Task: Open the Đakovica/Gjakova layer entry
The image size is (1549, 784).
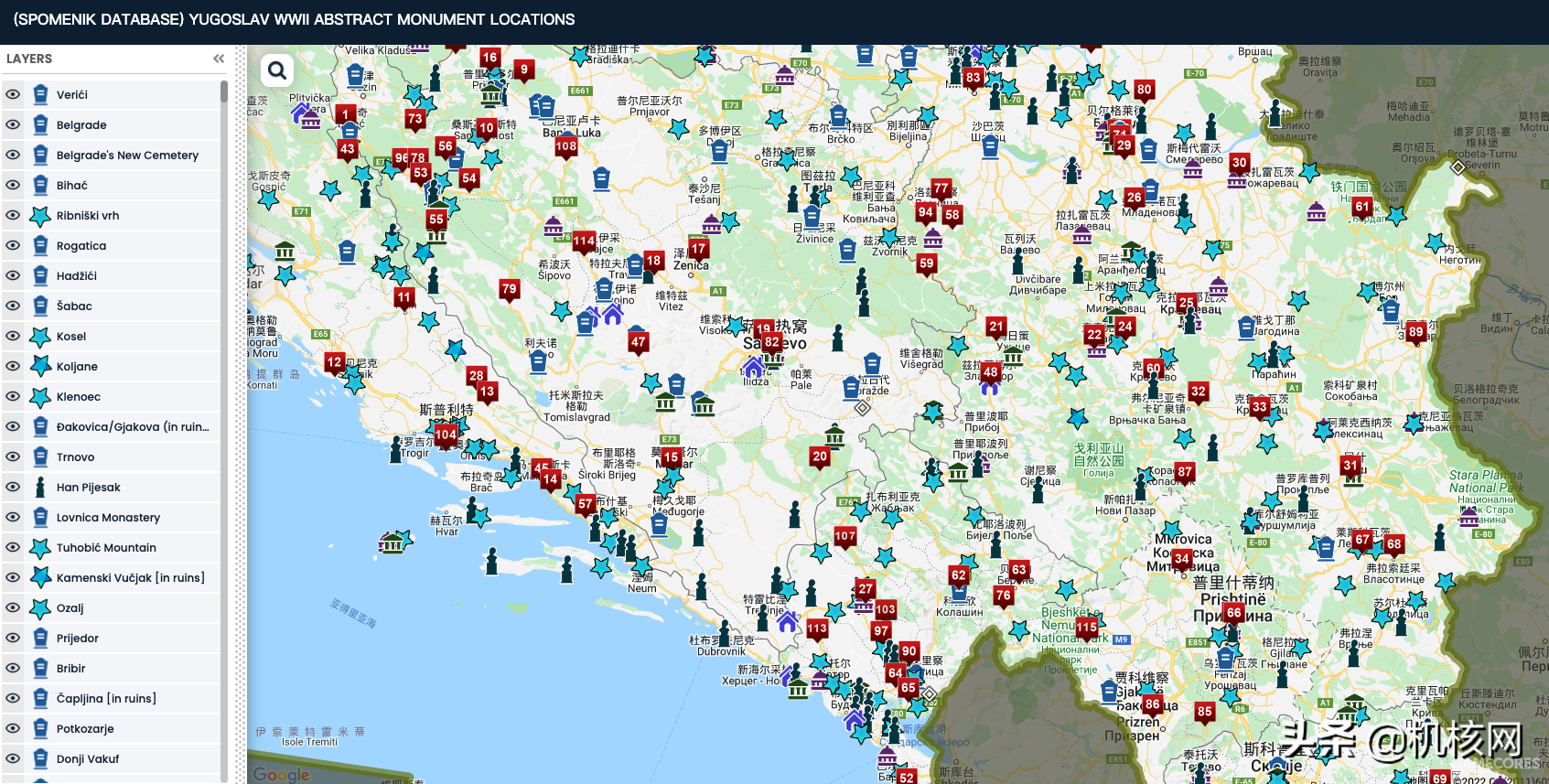Action: coord(133,426)
